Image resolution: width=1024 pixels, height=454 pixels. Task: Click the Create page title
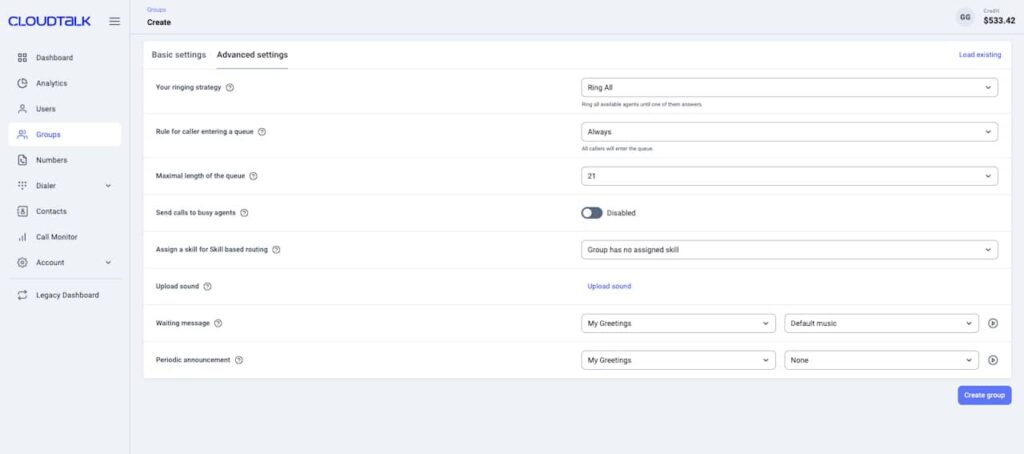tap(159, 22)
